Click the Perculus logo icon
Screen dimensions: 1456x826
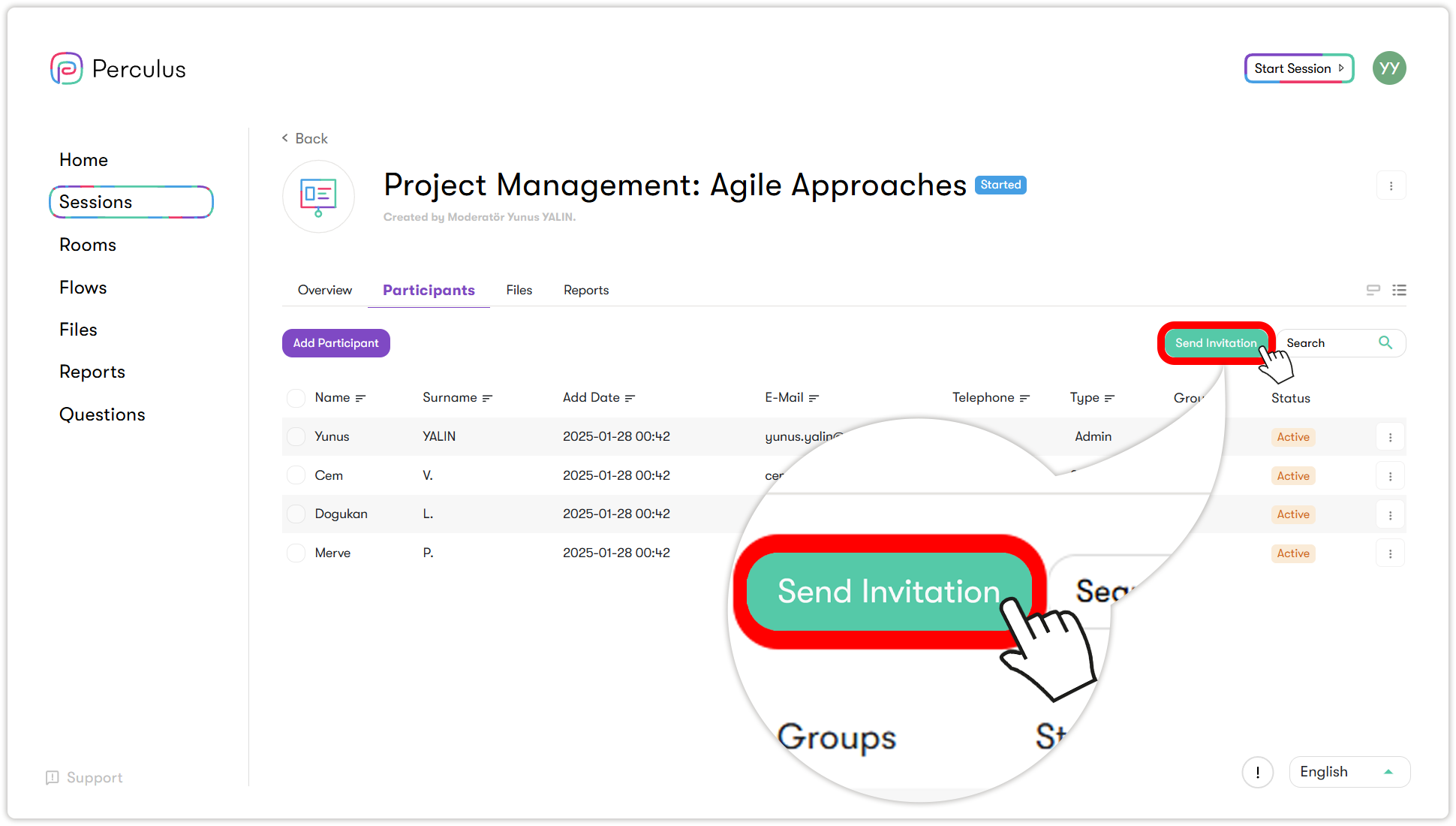coord(66,68)
